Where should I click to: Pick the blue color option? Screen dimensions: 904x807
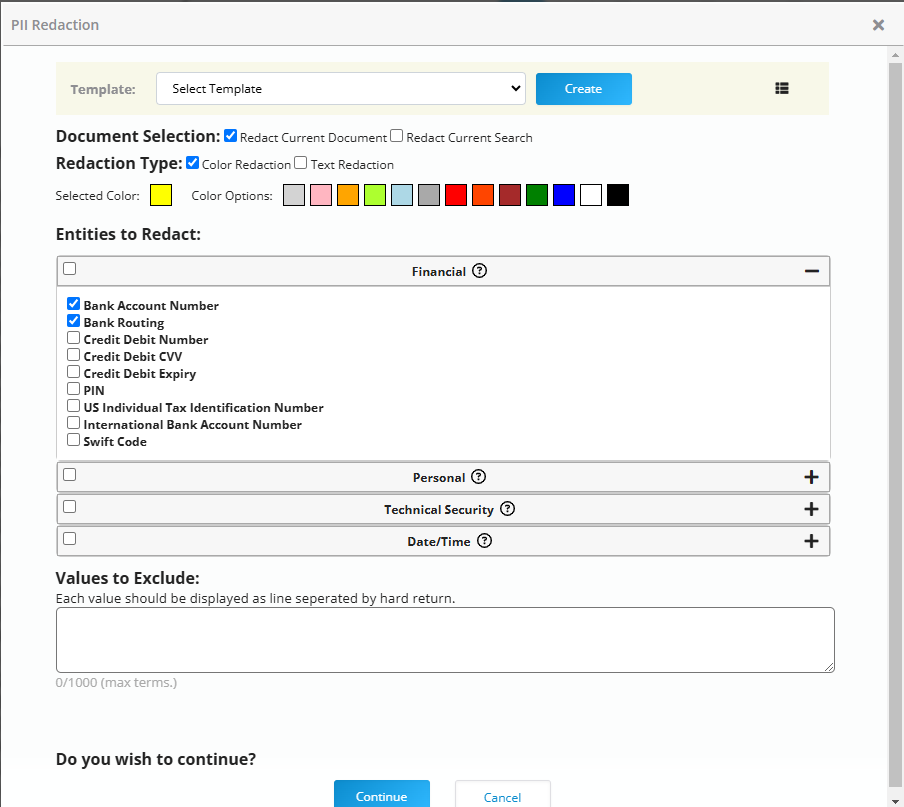point(563,194)
